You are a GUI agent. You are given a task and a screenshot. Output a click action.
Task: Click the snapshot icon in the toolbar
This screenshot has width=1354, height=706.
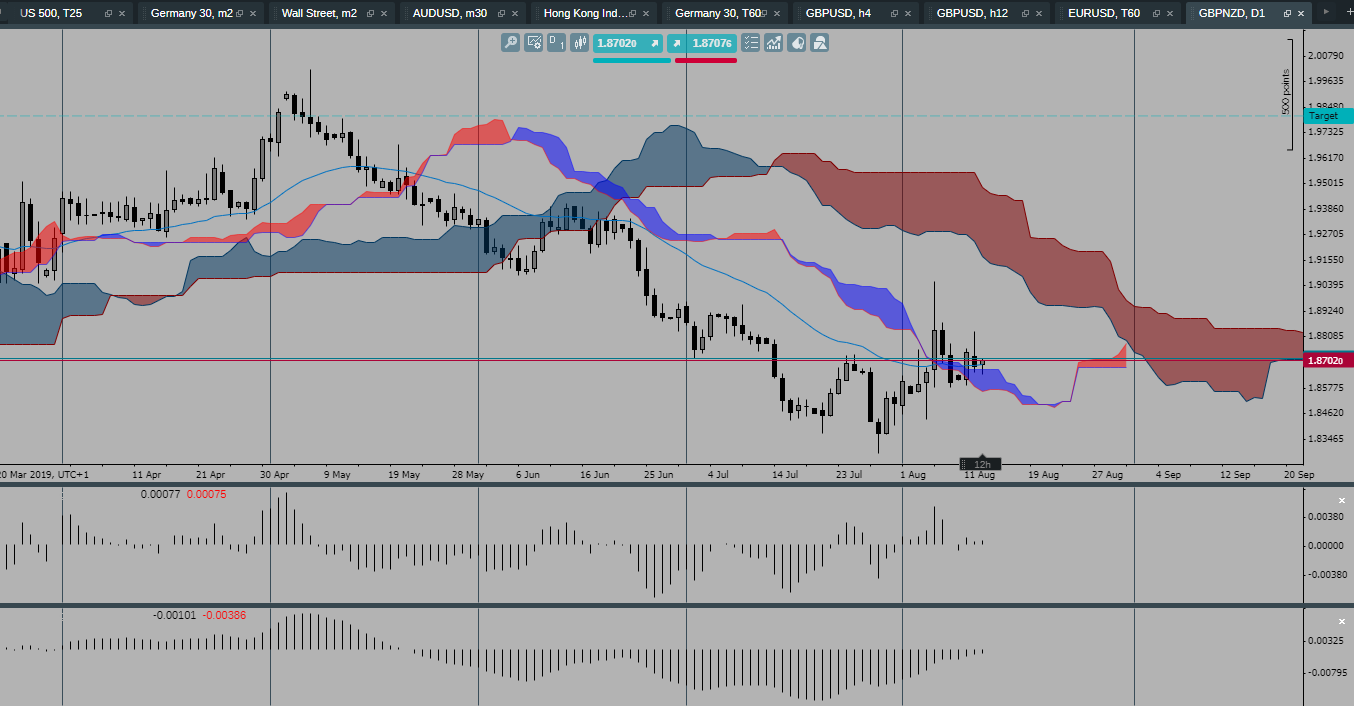(x=818, y=43)
